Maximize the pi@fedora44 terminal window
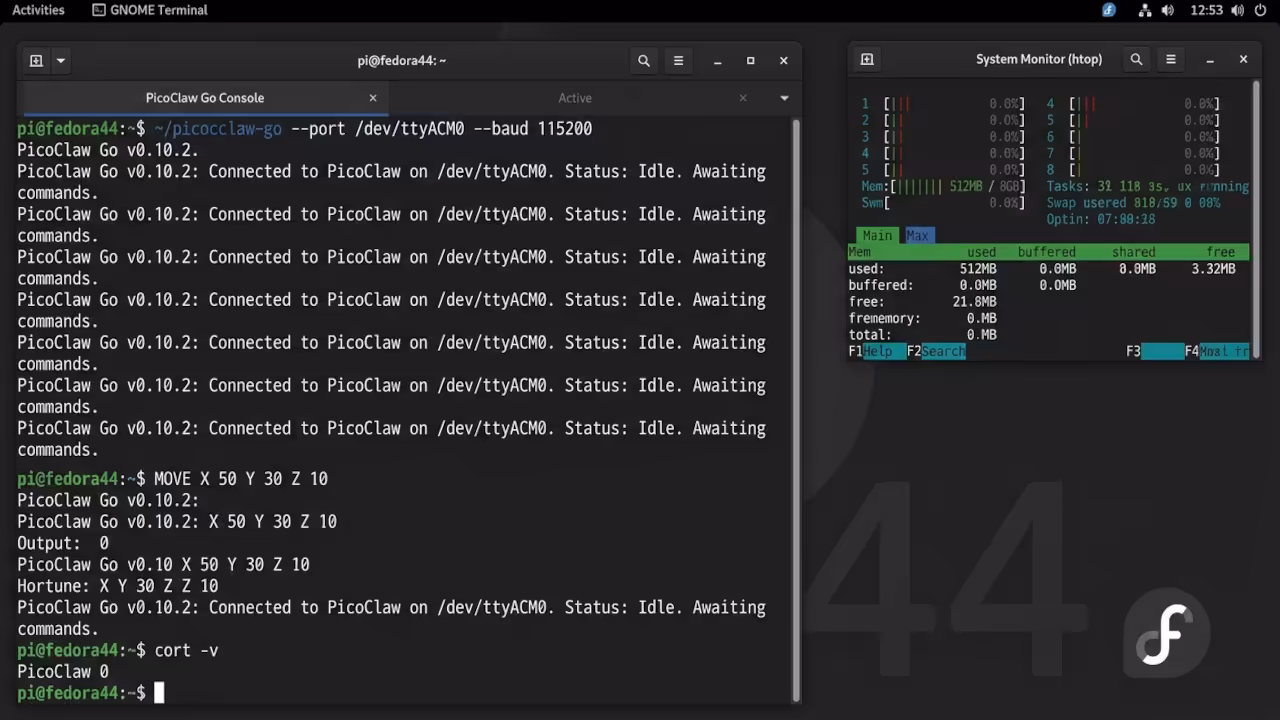The width and height of the screenshot is (1280, 720). click(750, 60)
